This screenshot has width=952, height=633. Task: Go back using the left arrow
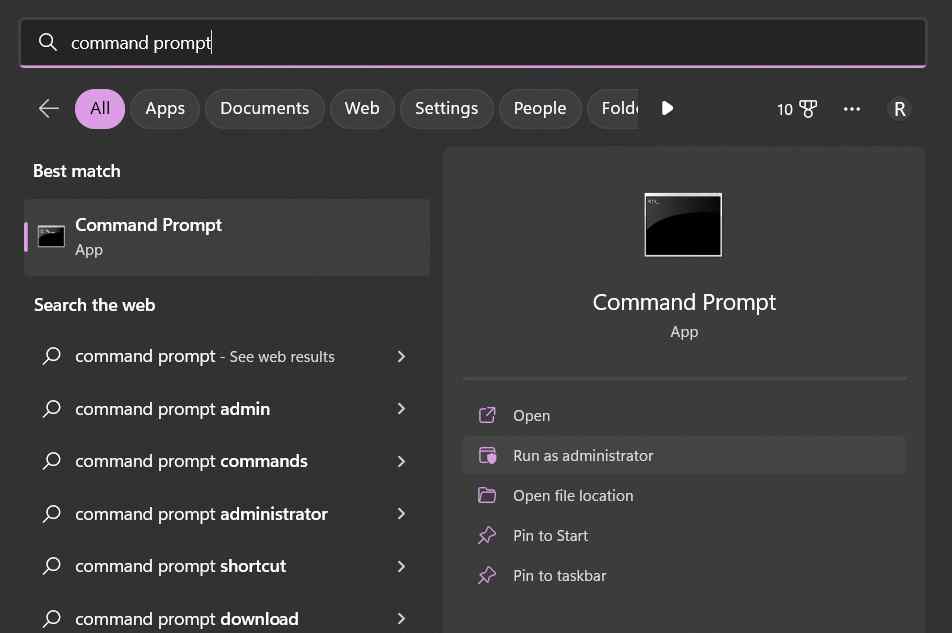tap(49, 109)
